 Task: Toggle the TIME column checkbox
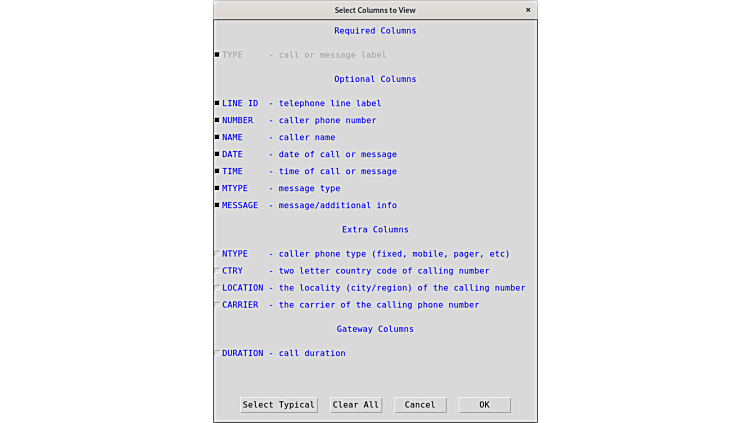click(x=217, y=171)
